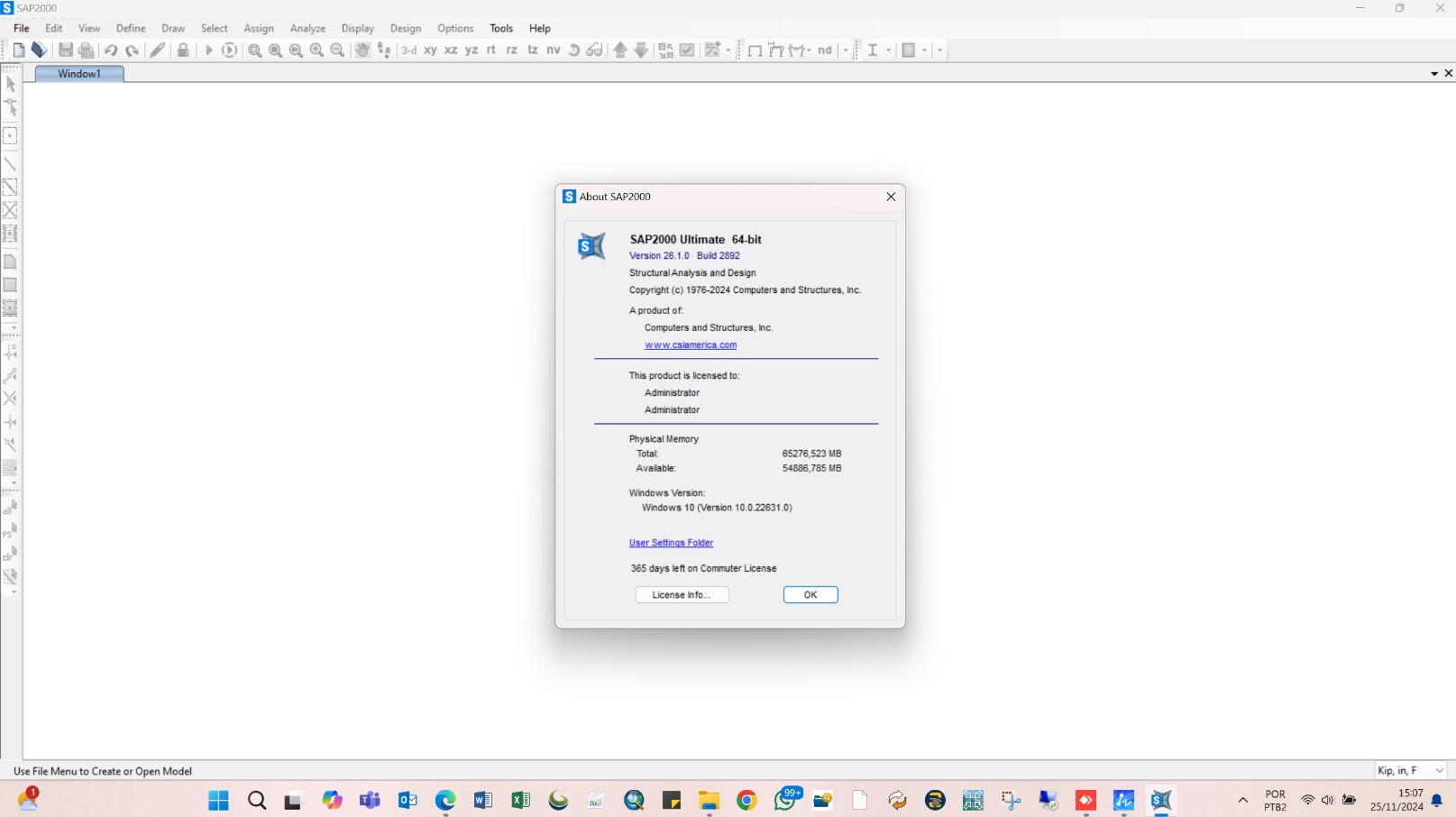Viewport: 1456px width, 817px height.
Task: Click the Move Down in List arrow icon
Action: pyautogui.click(x=641, y=50)
